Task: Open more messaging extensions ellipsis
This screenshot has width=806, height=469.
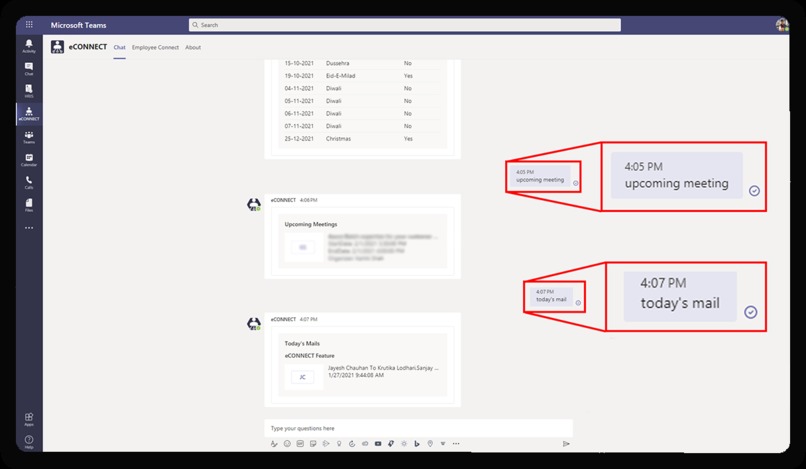Action: [456, 443]
